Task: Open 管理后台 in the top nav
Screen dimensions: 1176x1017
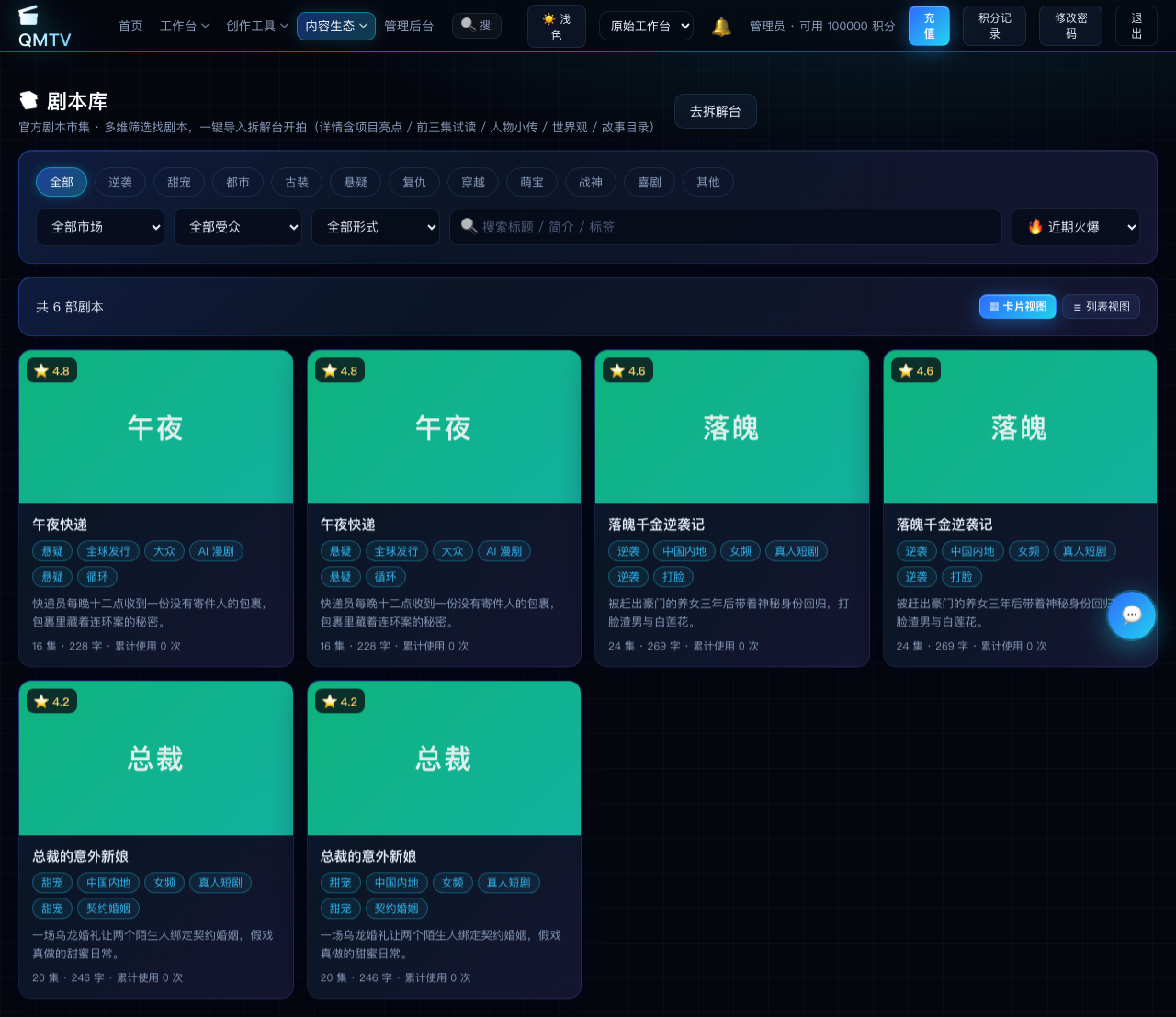Action: coord(409,27)
